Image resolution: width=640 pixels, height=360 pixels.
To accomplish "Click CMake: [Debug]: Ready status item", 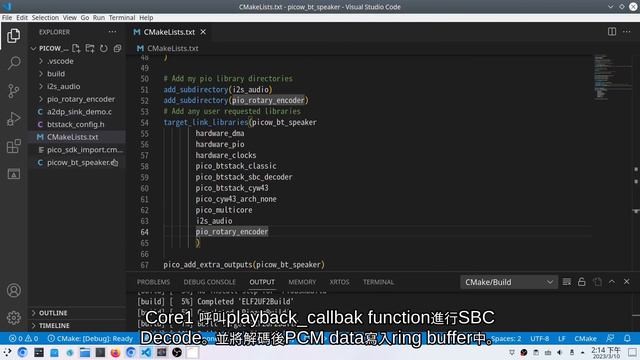I will click(x=90, y=338).
